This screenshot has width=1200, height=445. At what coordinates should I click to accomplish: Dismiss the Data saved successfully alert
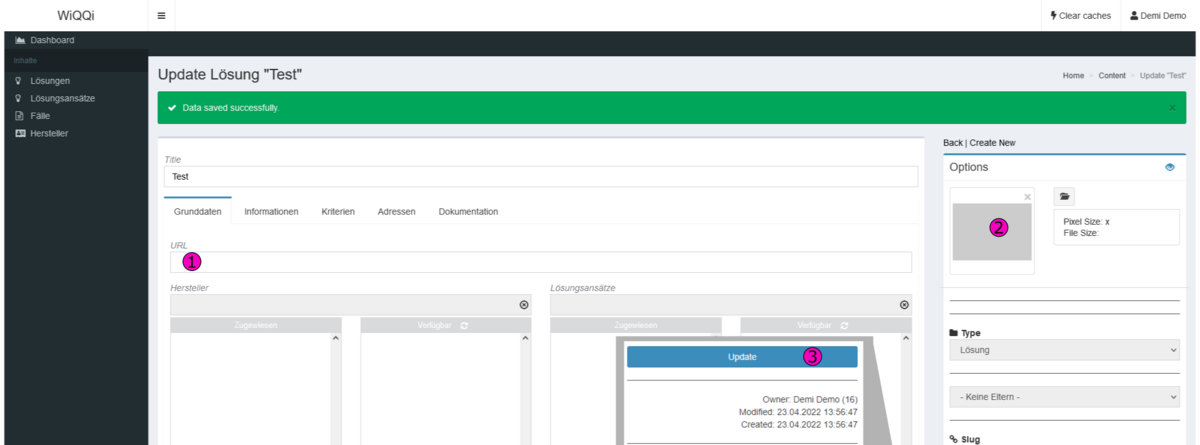(x=1172, y=107)
